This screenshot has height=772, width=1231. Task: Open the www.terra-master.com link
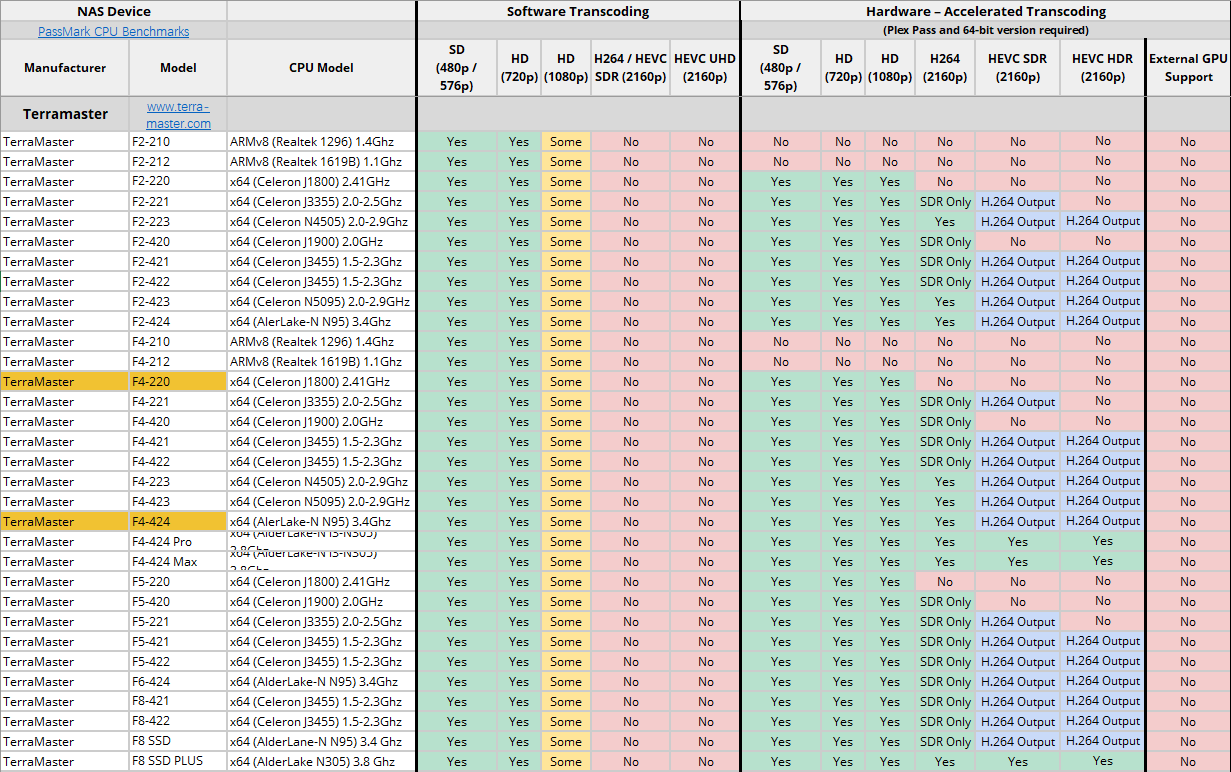178,114
